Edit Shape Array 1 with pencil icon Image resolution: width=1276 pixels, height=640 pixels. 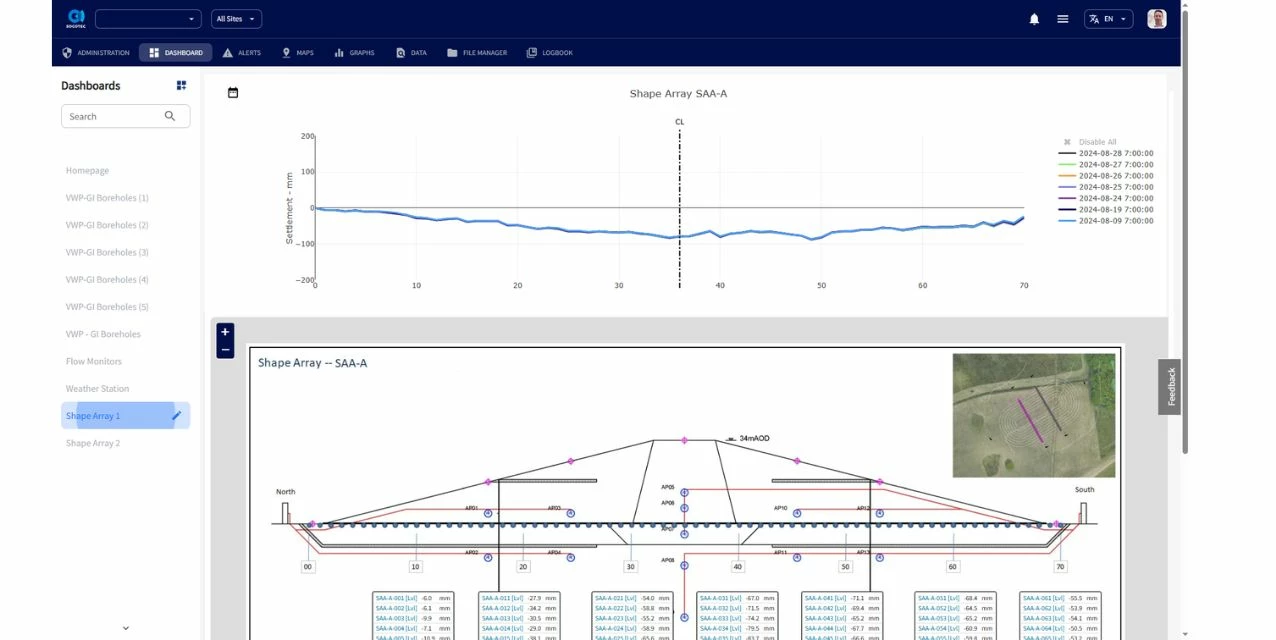click(176, 416)
